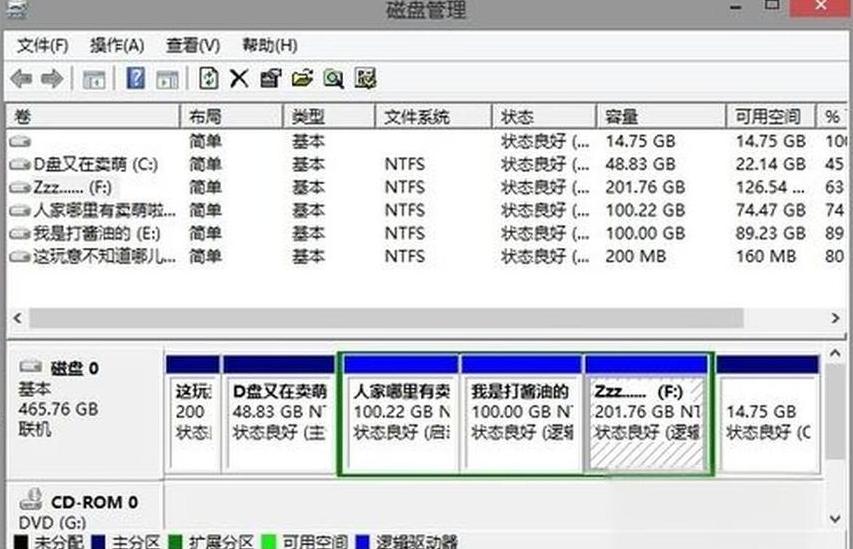Click the 可用空间 light green legend swatch
This screenshot has width=853, height=549.
[x=269, y=543]
